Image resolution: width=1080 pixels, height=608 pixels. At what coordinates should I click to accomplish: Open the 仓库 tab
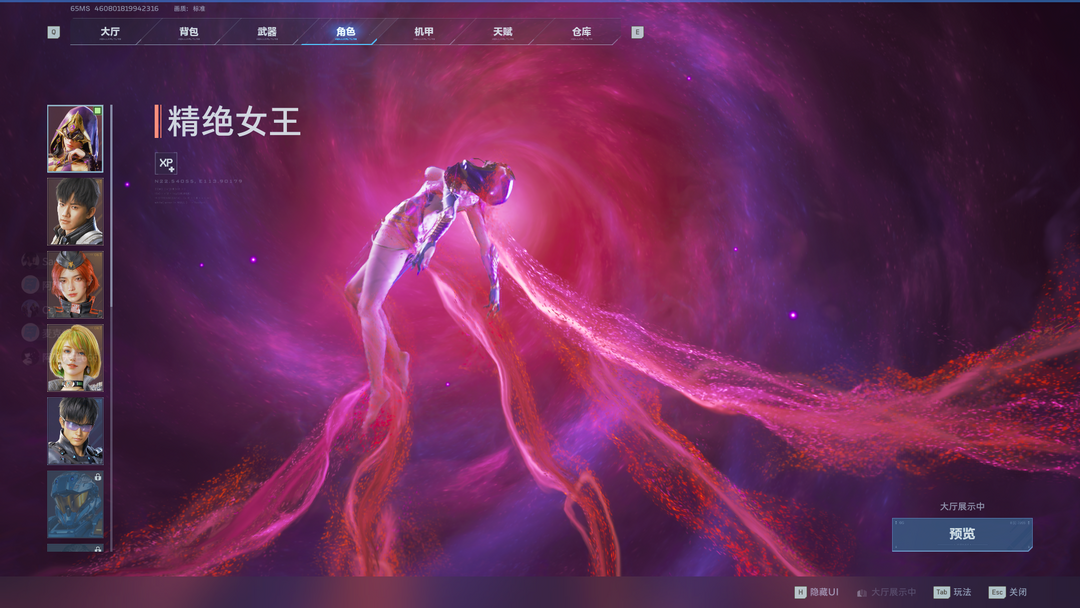pos(581,32)
